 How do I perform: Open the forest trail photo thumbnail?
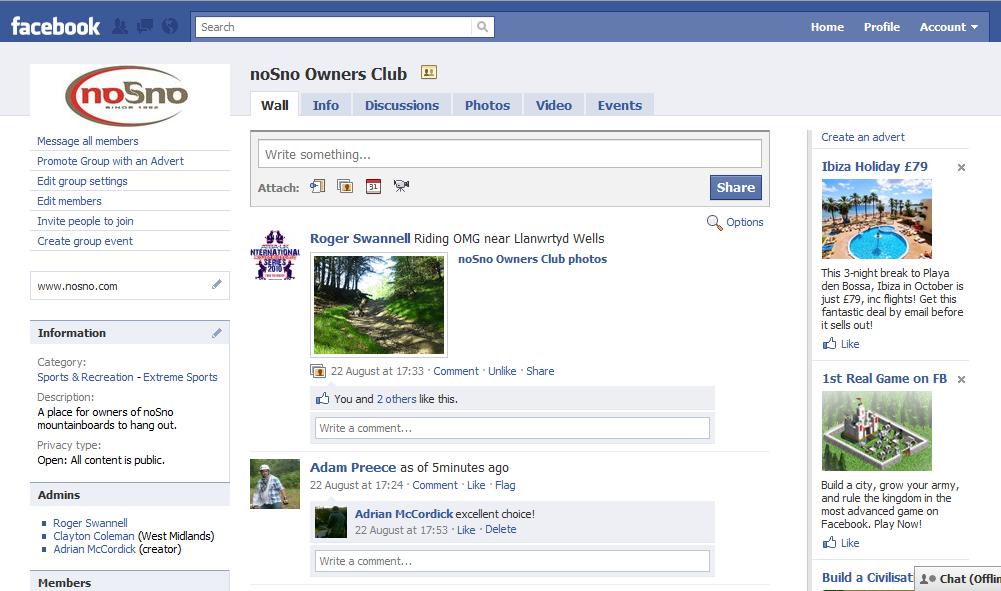(379, 305)
